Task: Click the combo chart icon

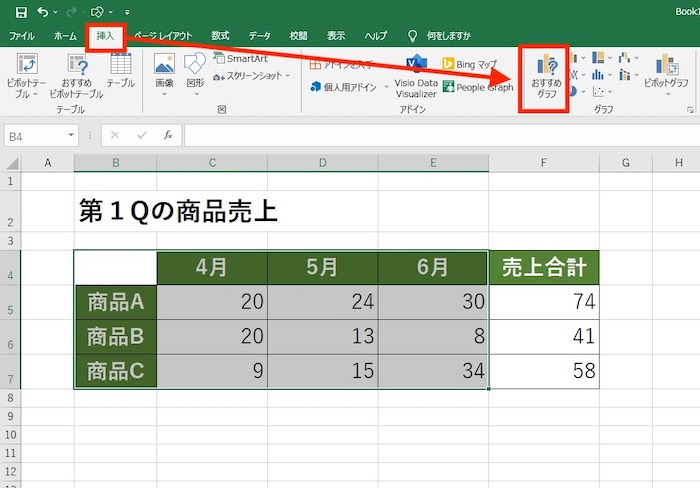Action: [624, 75]
